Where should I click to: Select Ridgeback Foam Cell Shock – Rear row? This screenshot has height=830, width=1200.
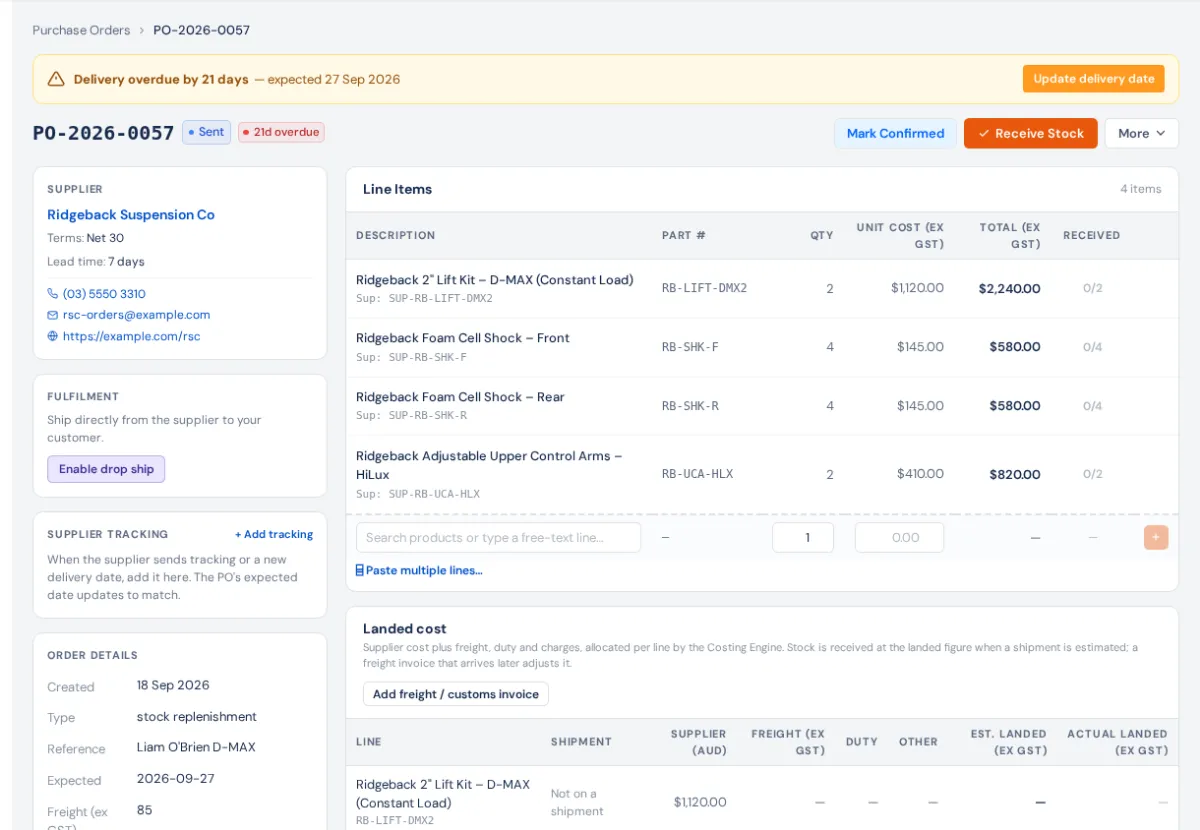762,406
